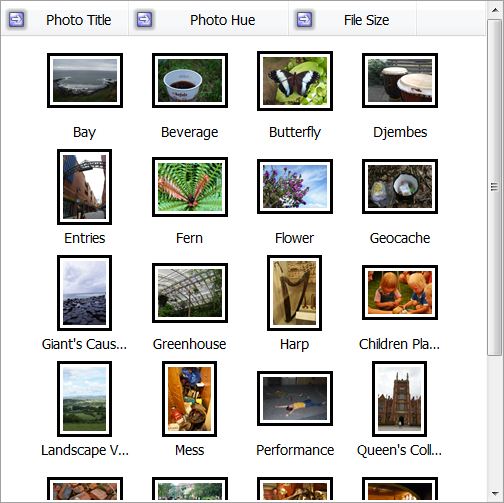This screenshot has height=503, width=504.
Task: Open the Greenhouse photo thumbnail
Action: click(x=190, y=293)
